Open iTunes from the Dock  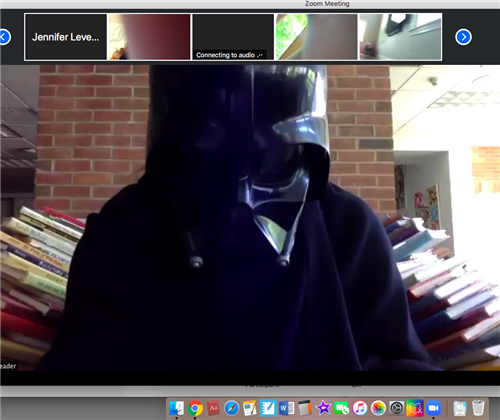click(360, 408)
